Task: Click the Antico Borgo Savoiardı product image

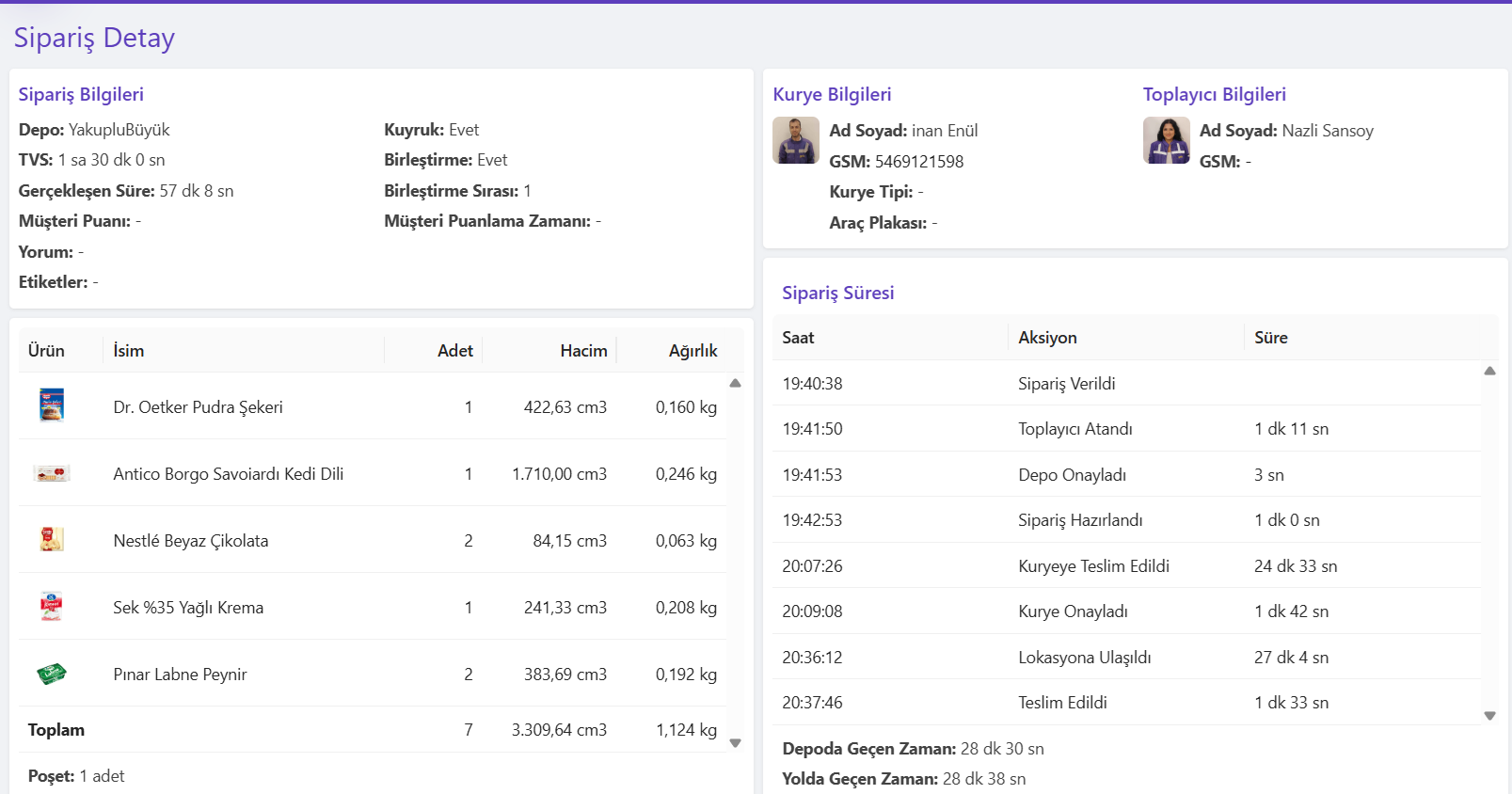Action: point(52,473)
